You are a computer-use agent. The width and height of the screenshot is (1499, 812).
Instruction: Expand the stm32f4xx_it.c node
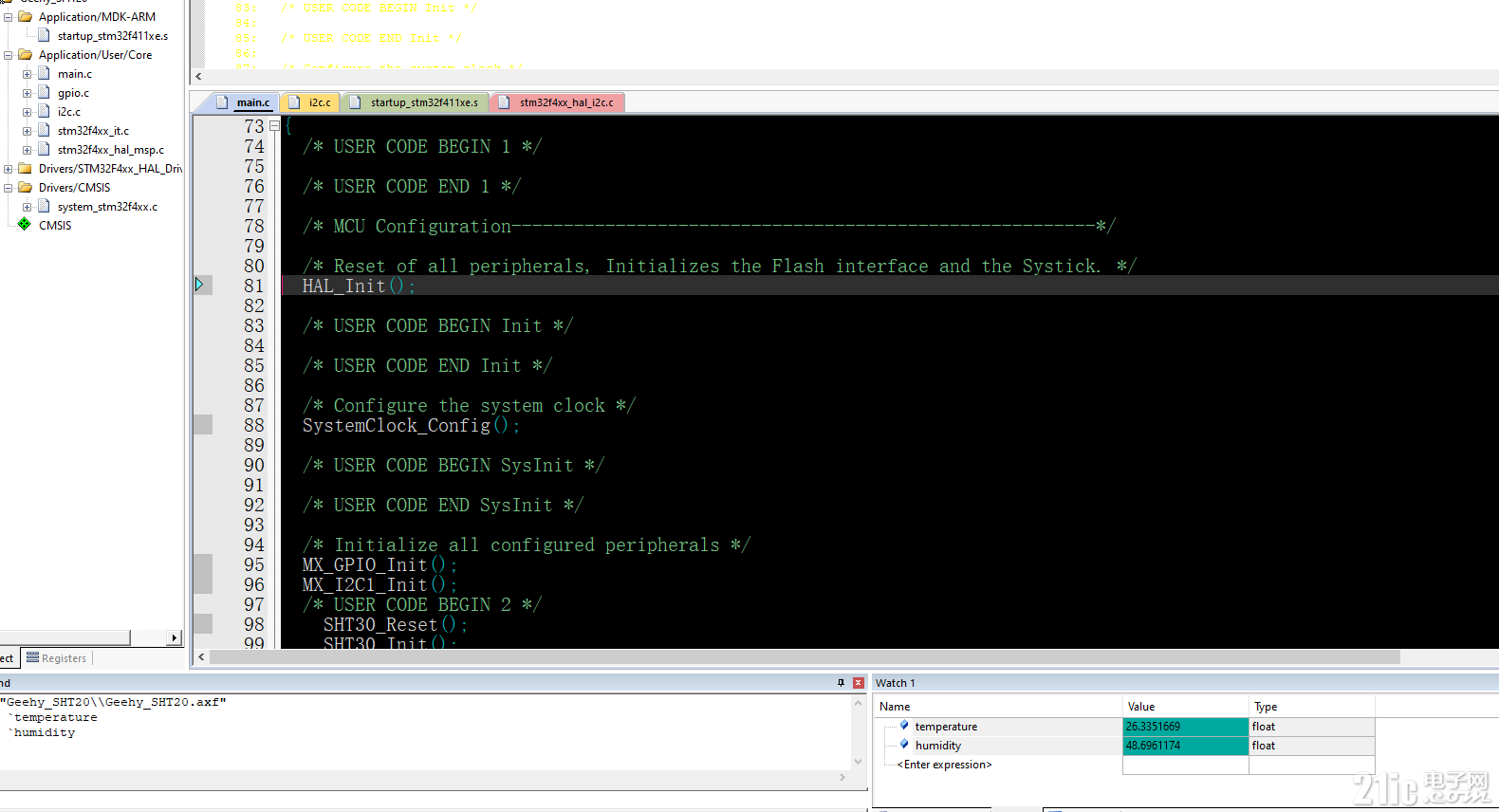click(x=27, y=131)
